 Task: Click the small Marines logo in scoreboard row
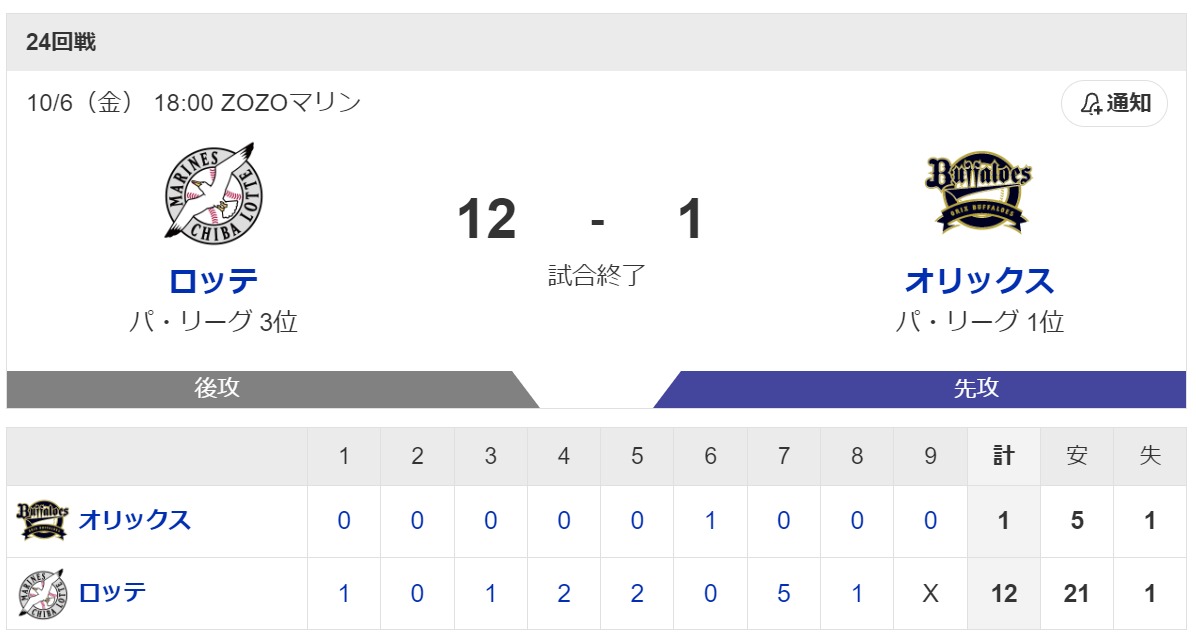point(43,593)
